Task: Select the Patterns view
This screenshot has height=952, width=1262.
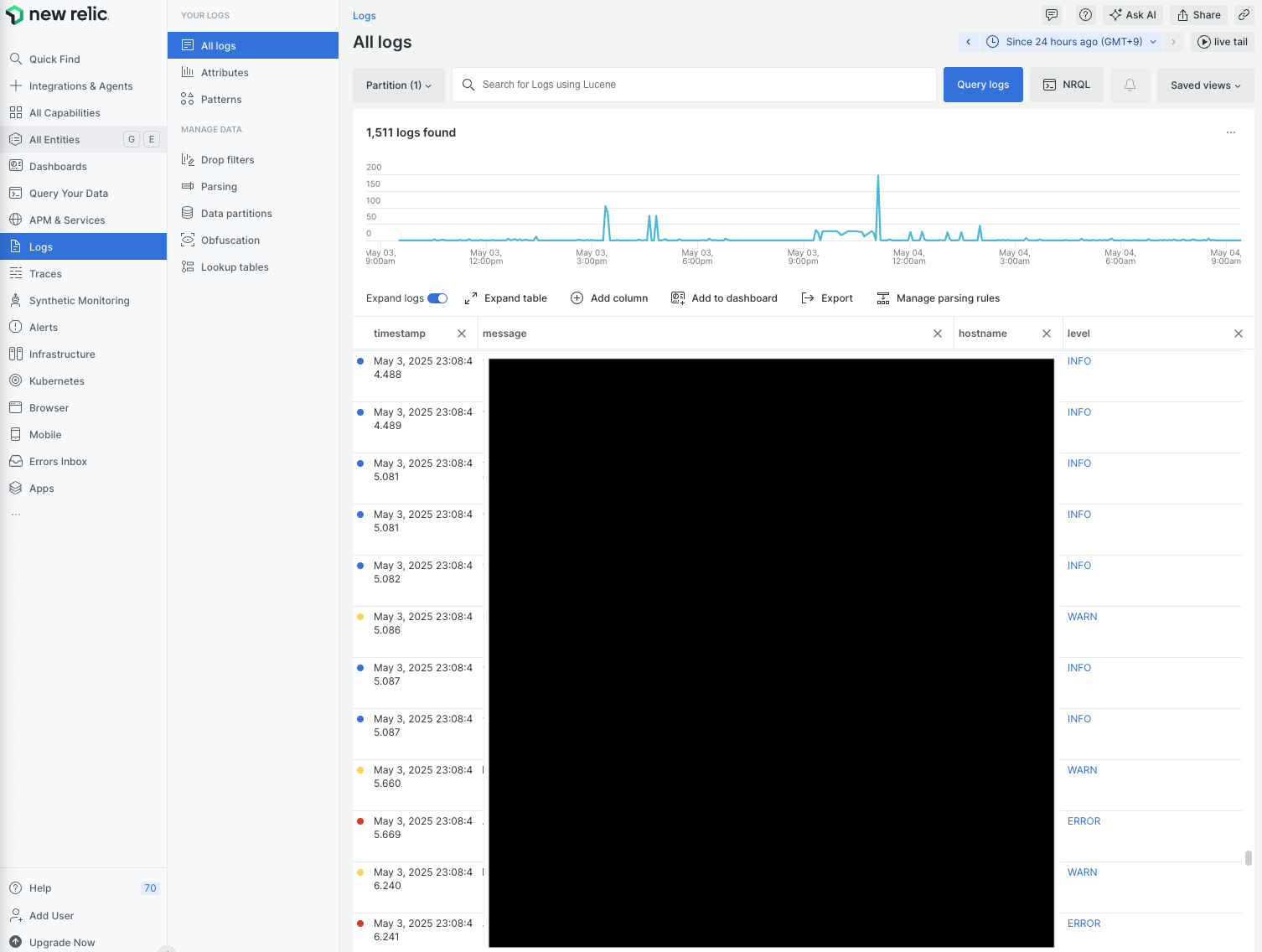Action: (221, 99)
